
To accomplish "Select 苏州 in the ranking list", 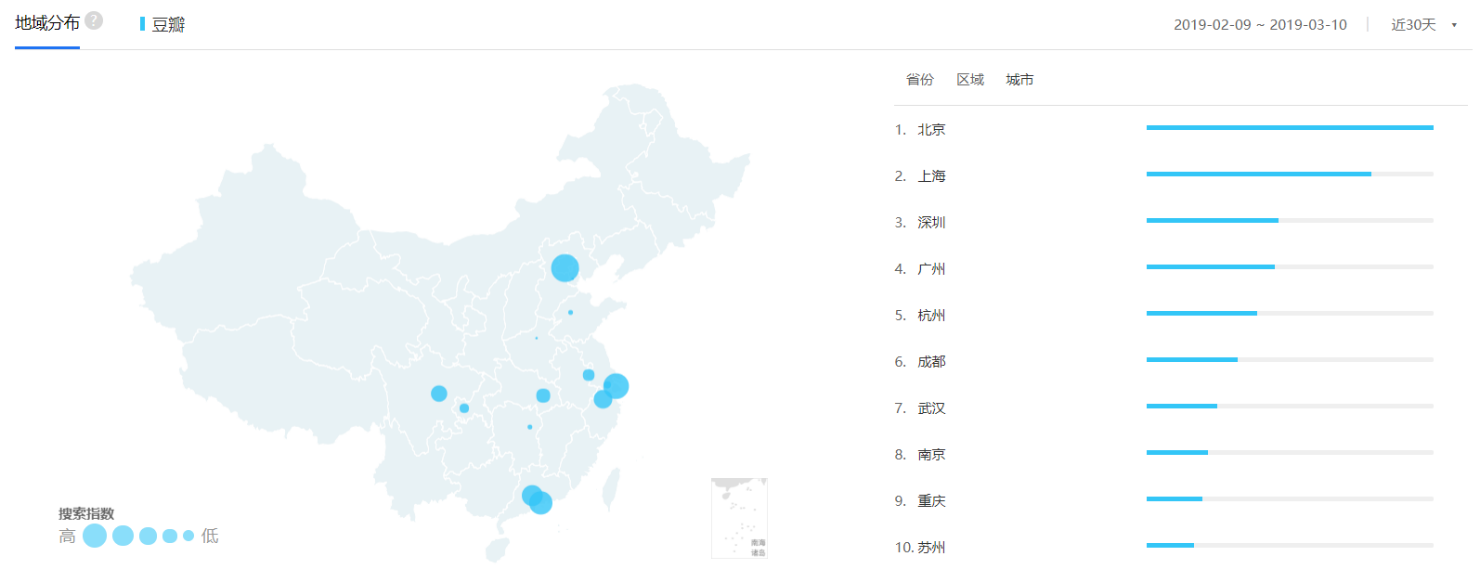I will [x=931, y=548].
